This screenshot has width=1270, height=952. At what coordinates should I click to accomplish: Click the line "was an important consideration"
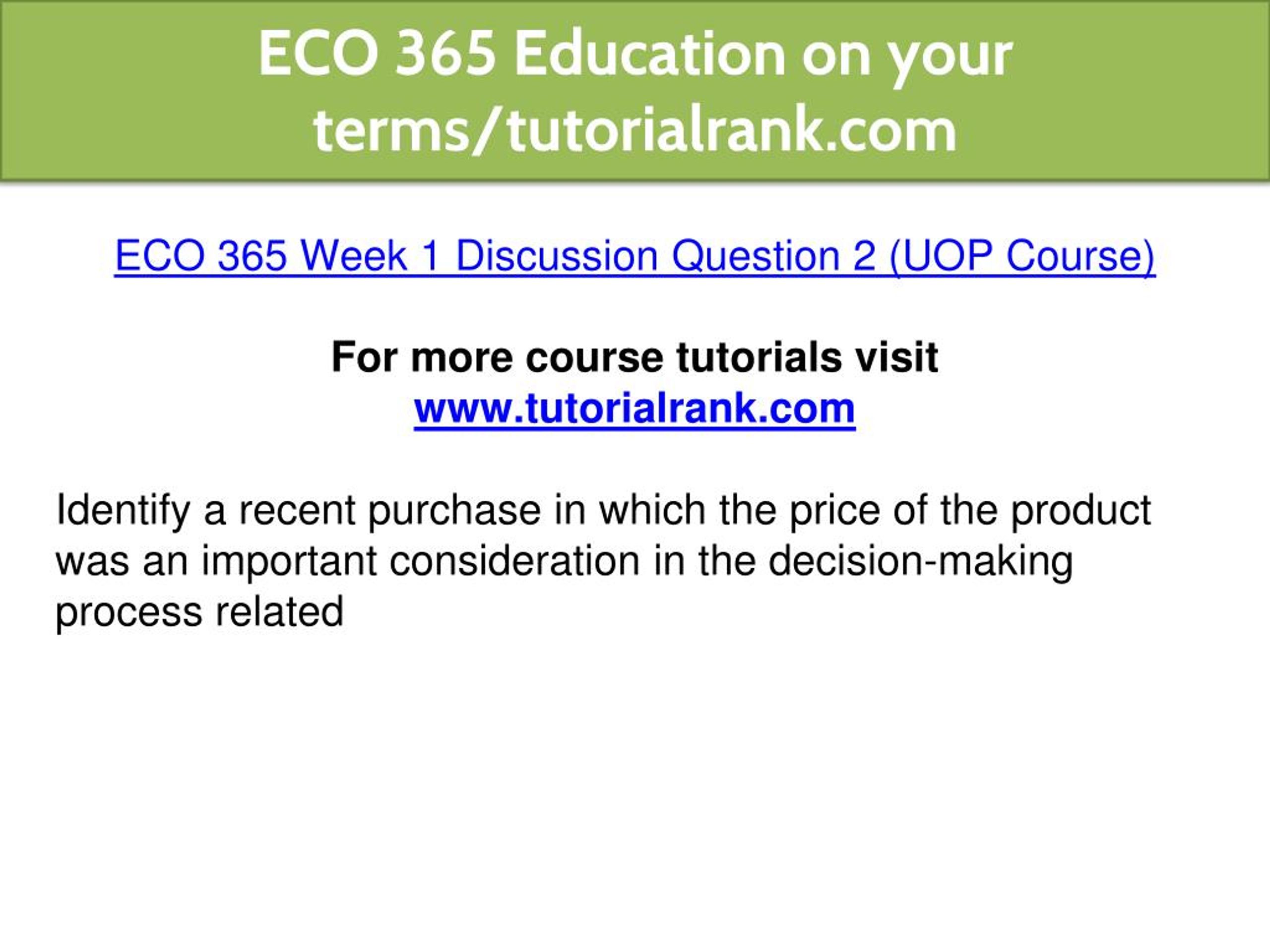click(565, 562)
